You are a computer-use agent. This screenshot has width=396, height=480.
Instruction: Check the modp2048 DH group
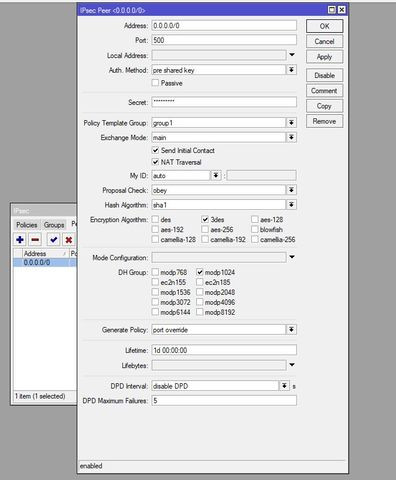200,292
